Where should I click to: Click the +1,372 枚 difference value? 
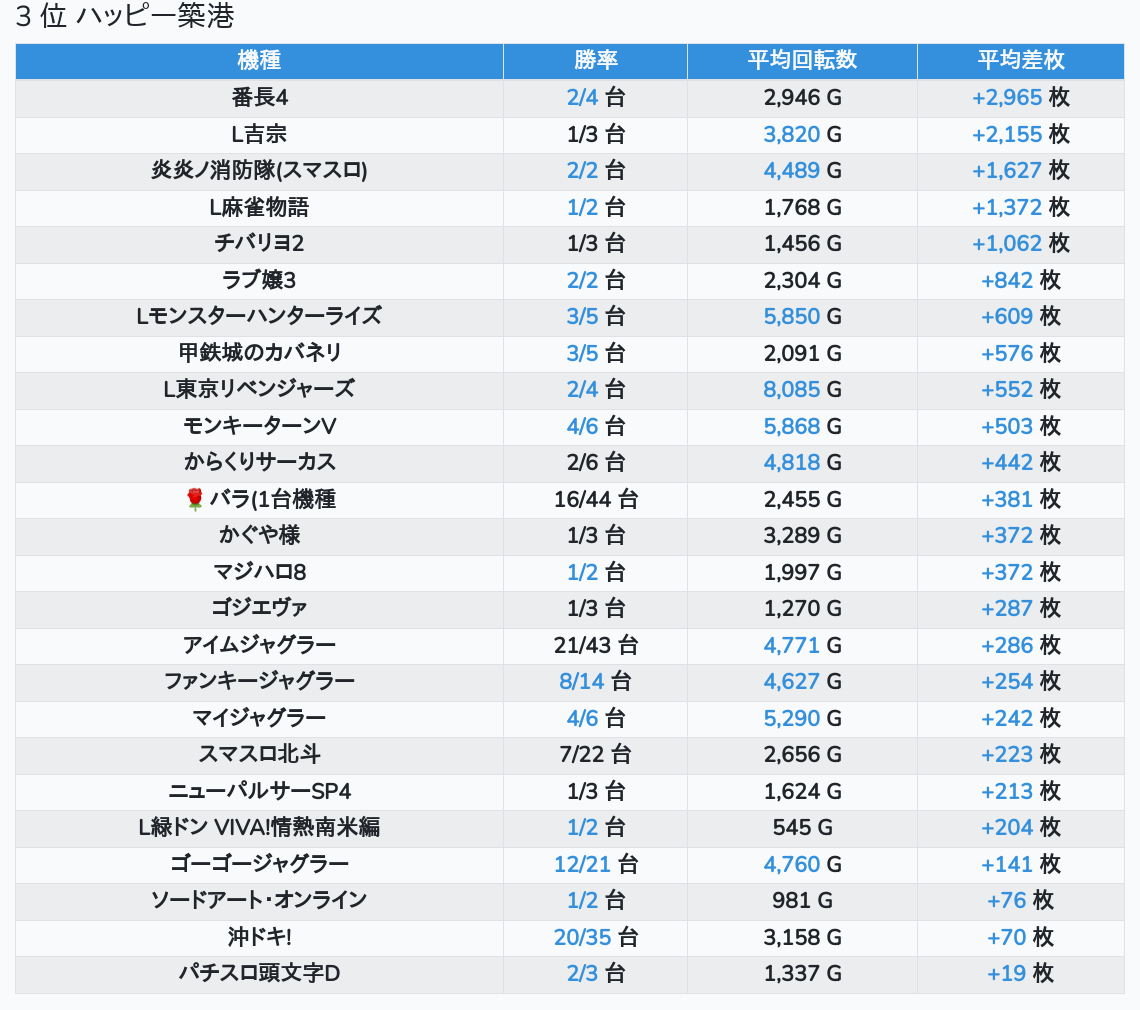coord(1021,207)
